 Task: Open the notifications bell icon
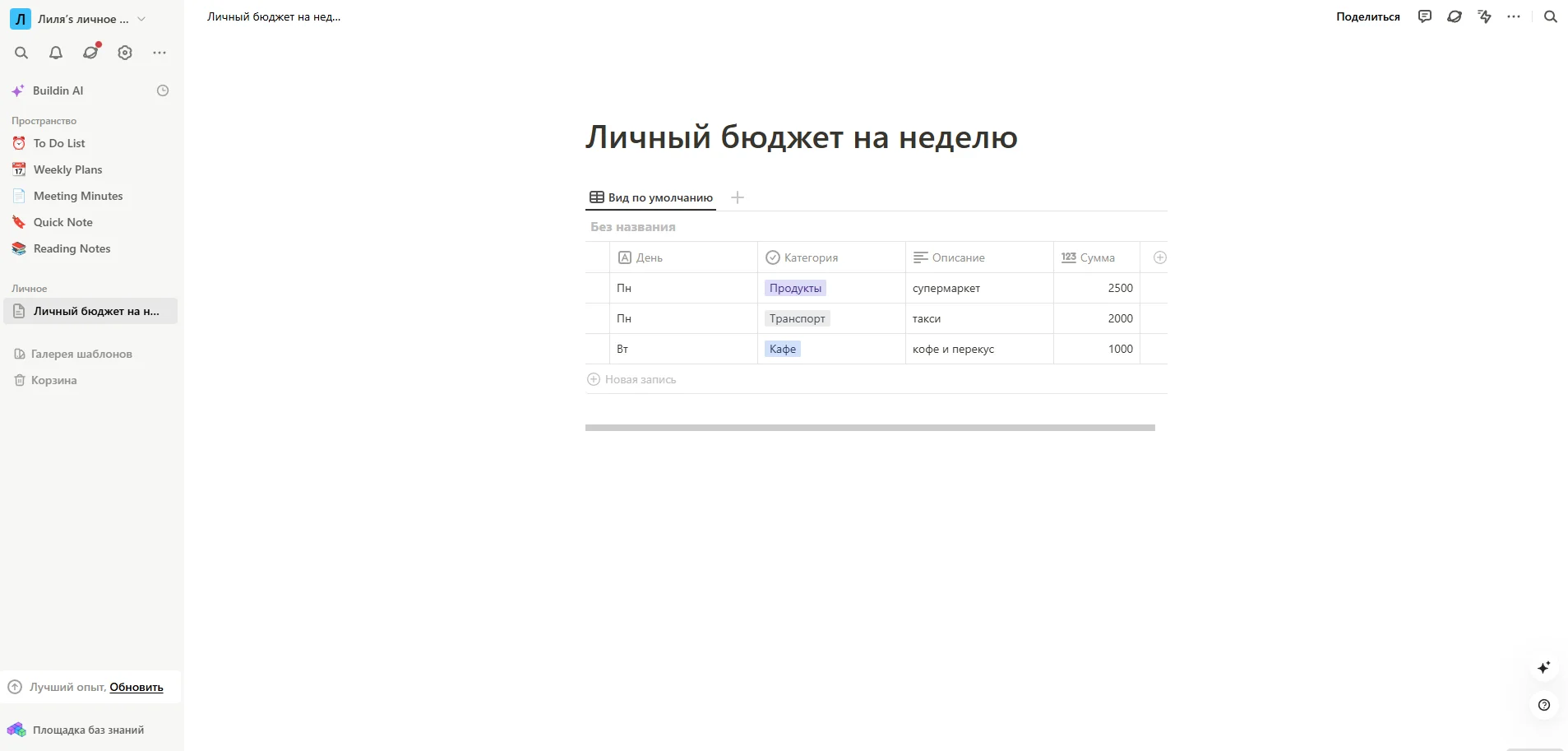pos(56,53)
